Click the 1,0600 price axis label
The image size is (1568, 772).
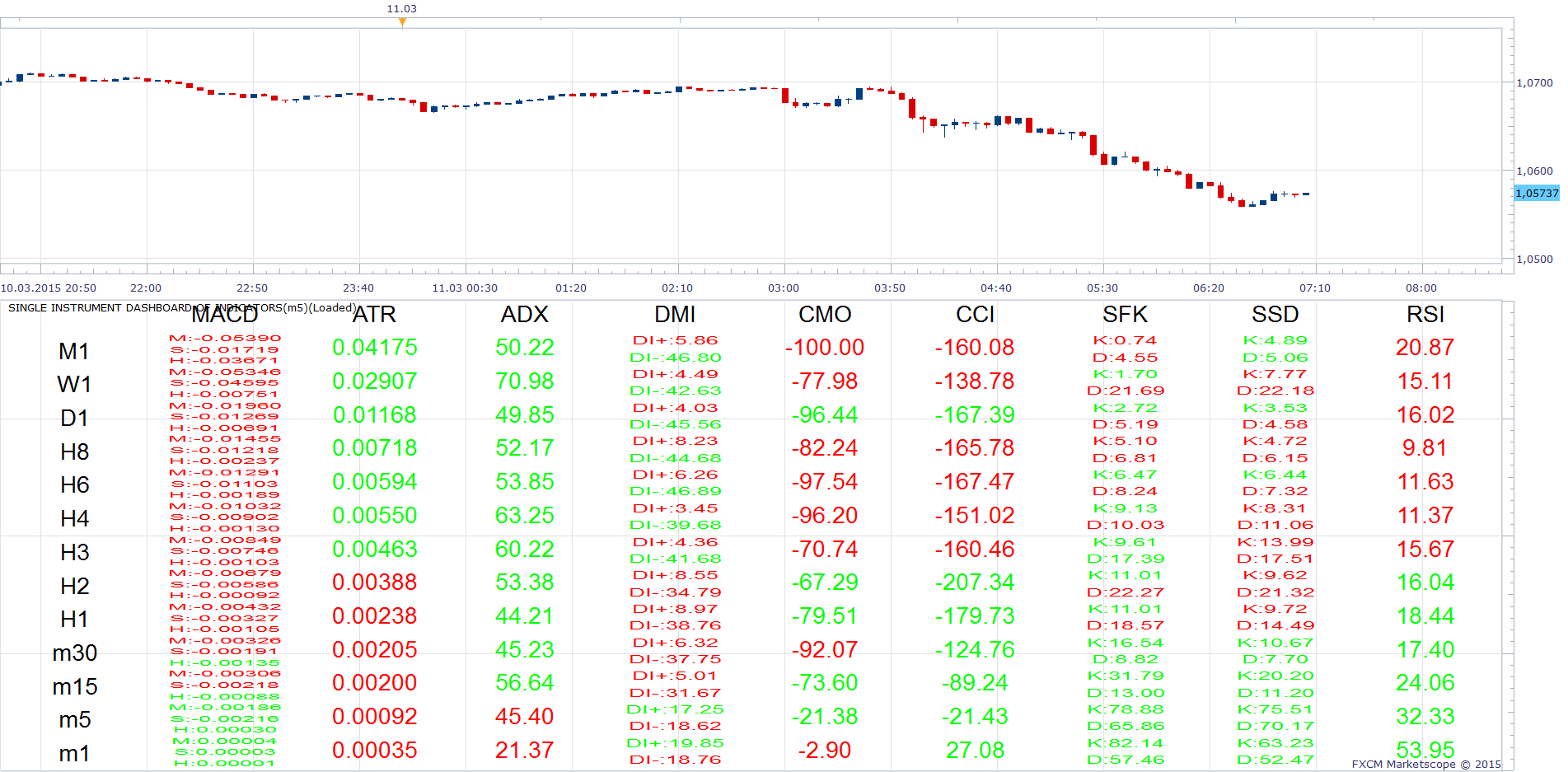pyautogui.click(x=1534, y=171)
